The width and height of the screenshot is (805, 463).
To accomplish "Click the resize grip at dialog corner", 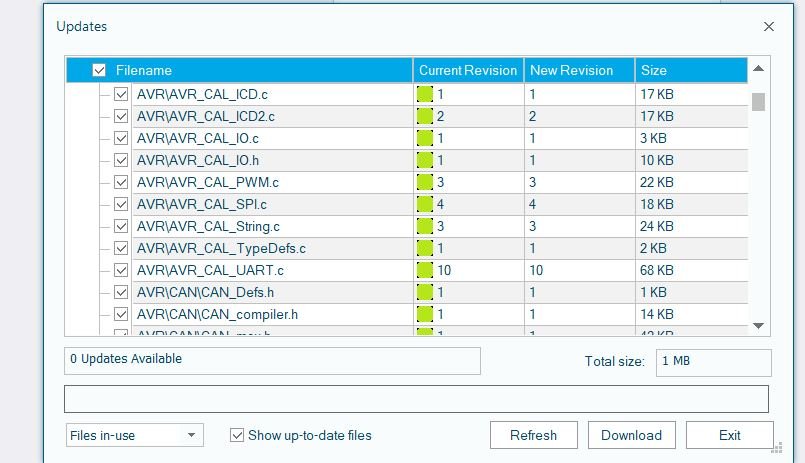I will [x=777, y=448].
